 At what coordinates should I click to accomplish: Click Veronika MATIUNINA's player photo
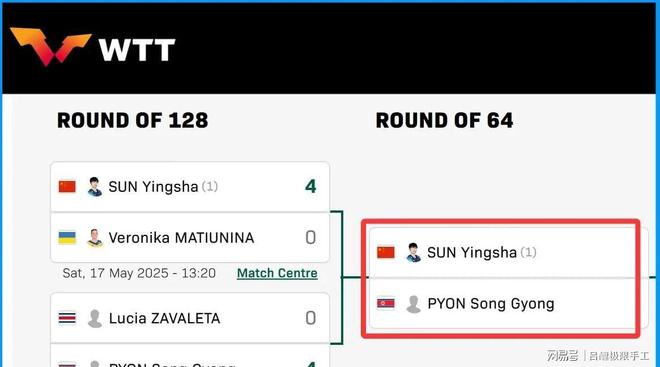pos(95,238)
